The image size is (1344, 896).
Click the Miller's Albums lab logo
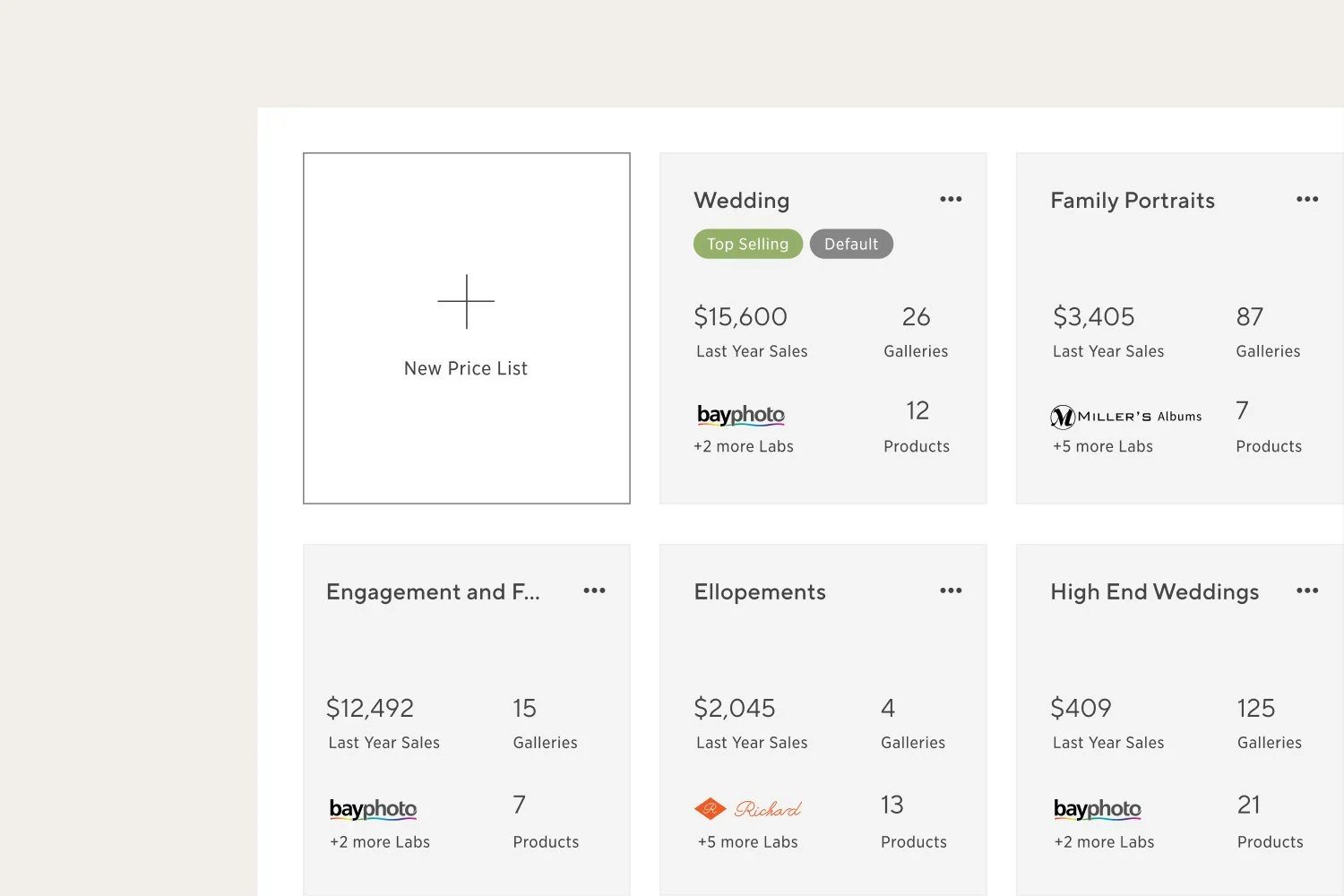click(1126, 417)
